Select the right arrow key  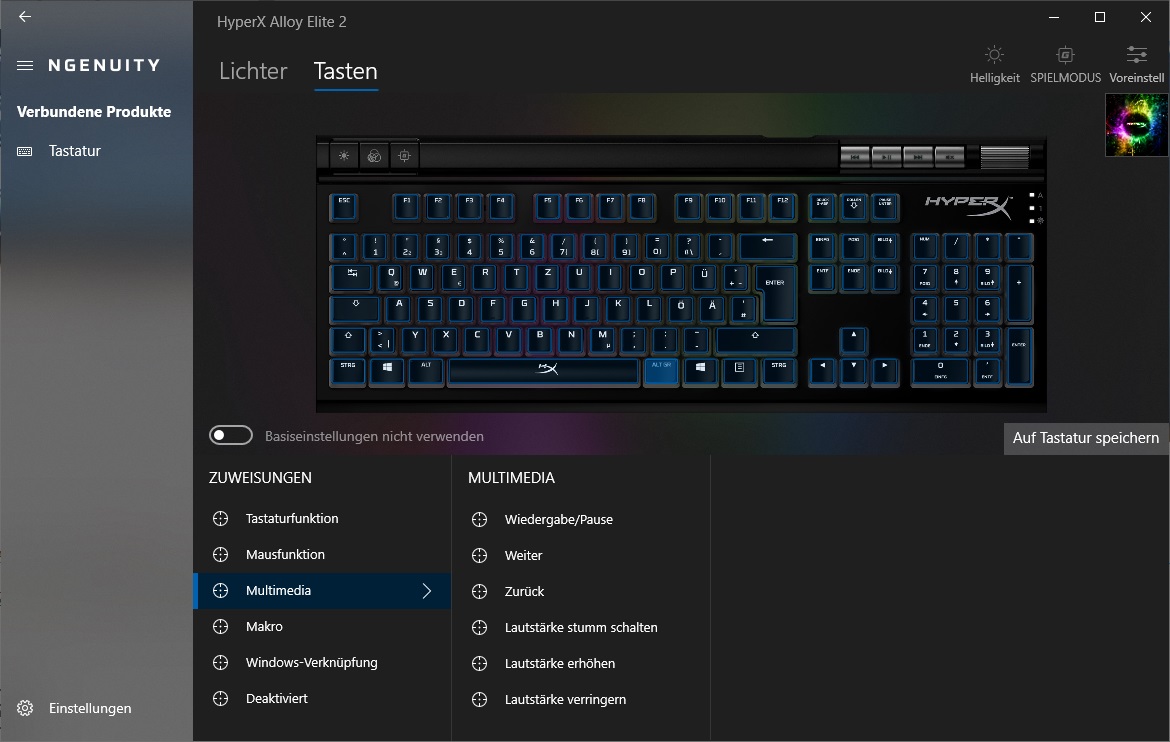[885, 372]
